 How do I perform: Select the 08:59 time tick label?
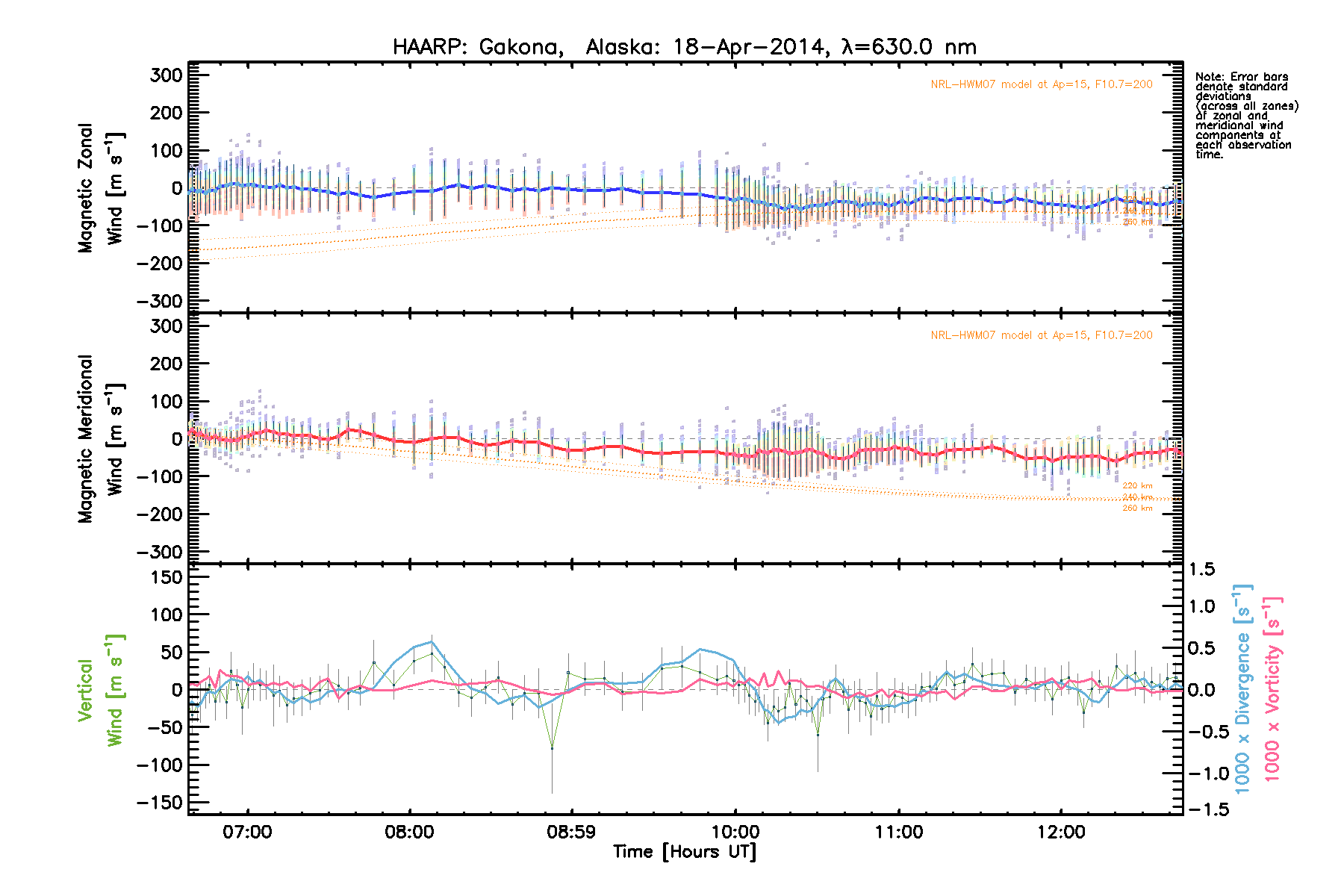click(571, 832)
